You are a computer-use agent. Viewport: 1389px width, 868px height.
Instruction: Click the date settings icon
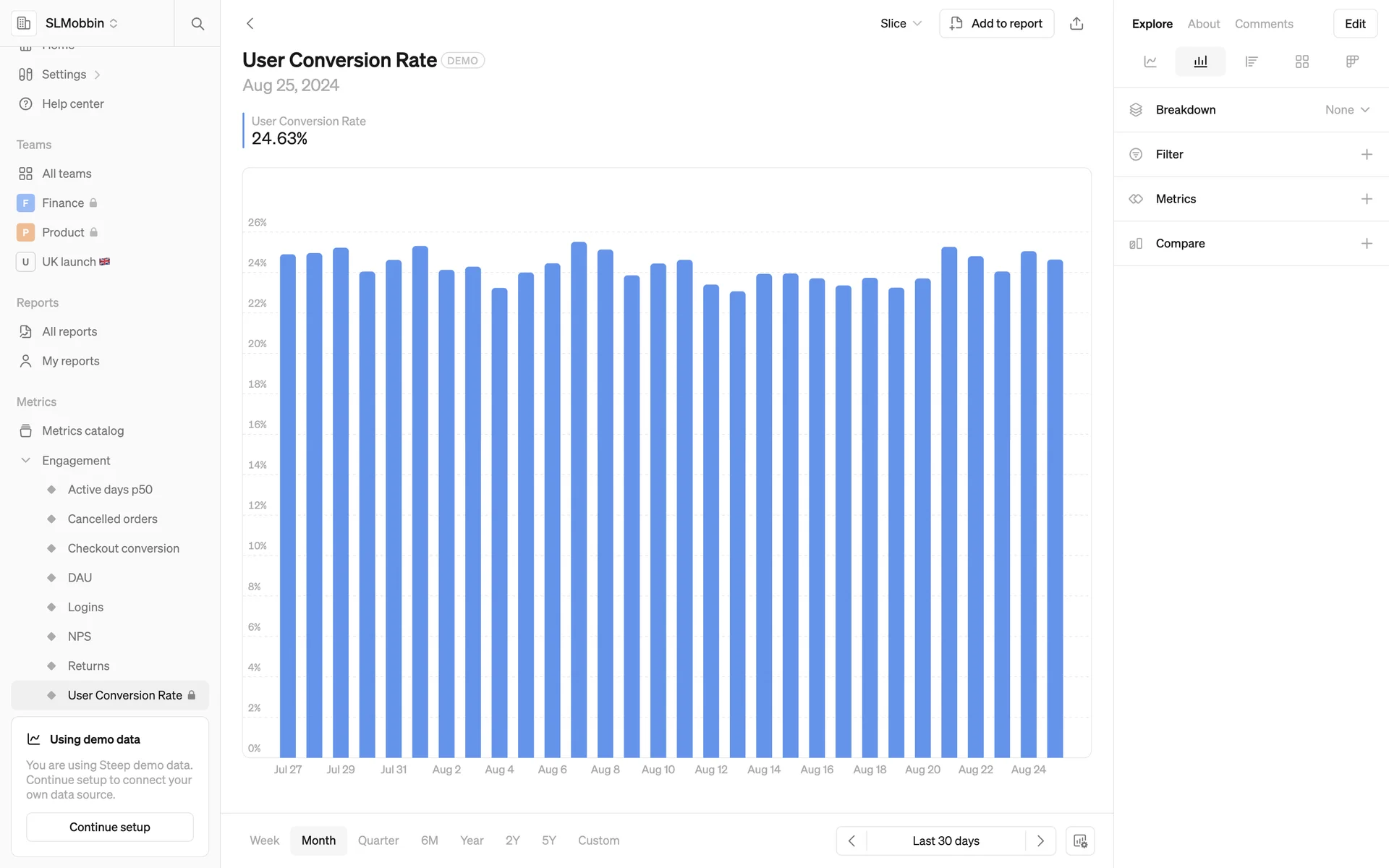click(x=1080, y=841)
